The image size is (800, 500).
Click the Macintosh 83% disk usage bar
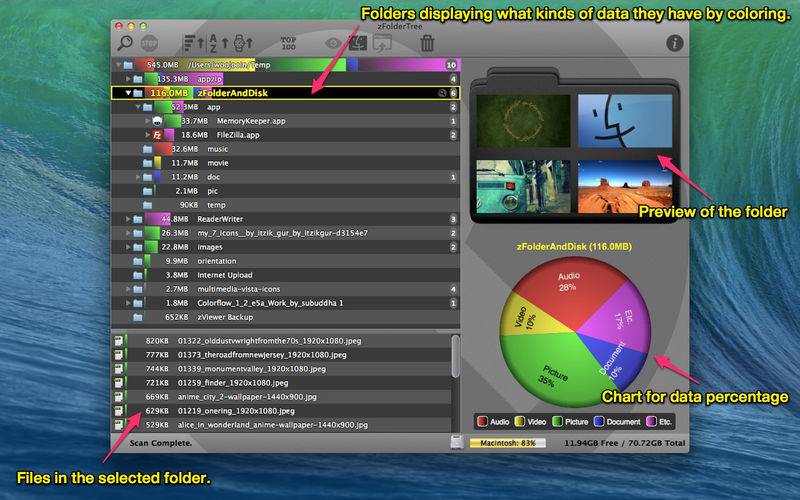pos(508,443)
